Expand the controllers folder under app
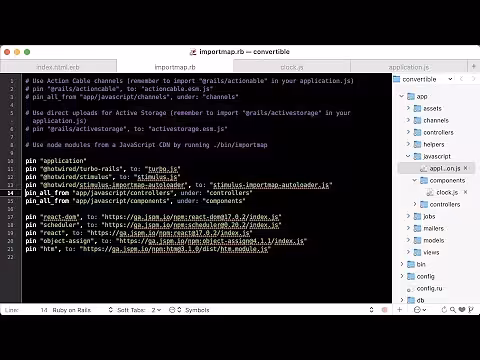 click(x=408, y=132)
